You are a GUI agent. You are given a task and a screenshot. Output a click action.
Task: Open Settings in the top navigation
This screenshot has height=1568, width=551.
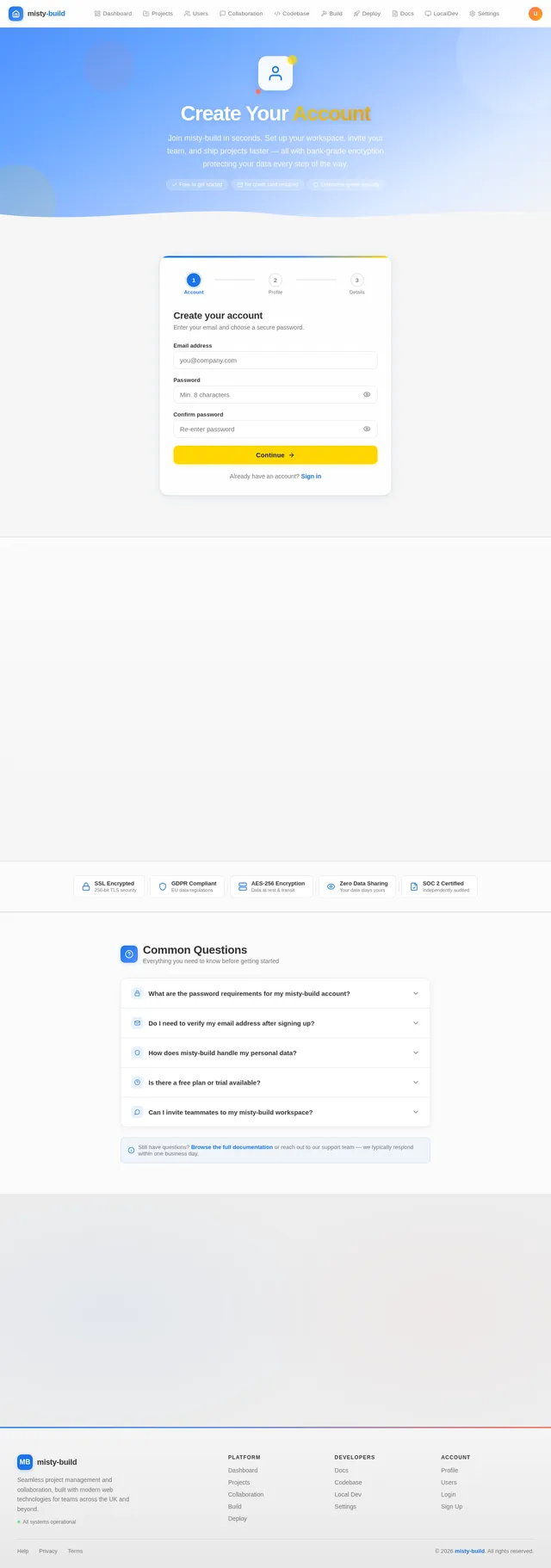[x=484, y=14]
